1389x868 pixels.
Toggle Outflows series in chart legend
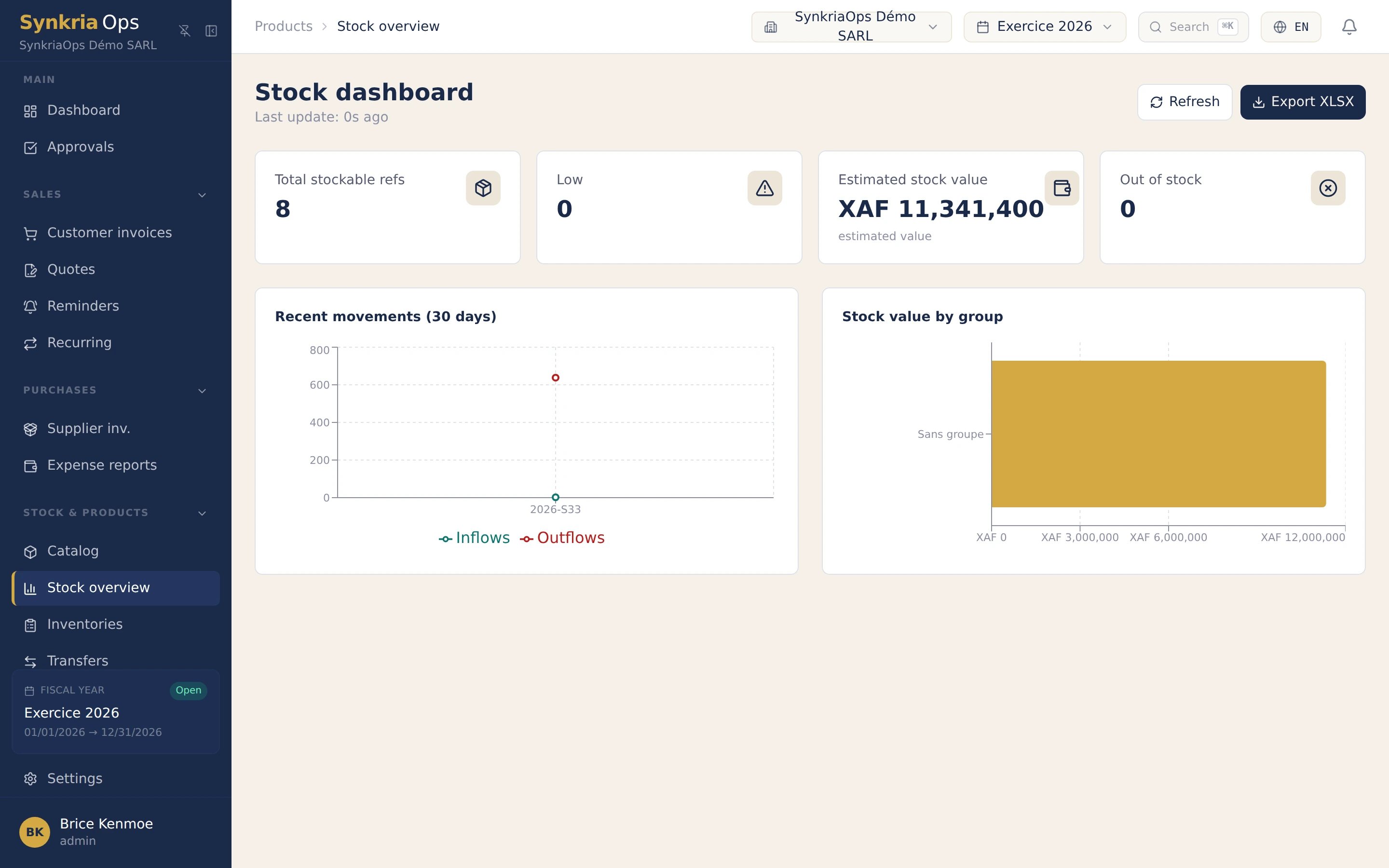tap(562, 538)
